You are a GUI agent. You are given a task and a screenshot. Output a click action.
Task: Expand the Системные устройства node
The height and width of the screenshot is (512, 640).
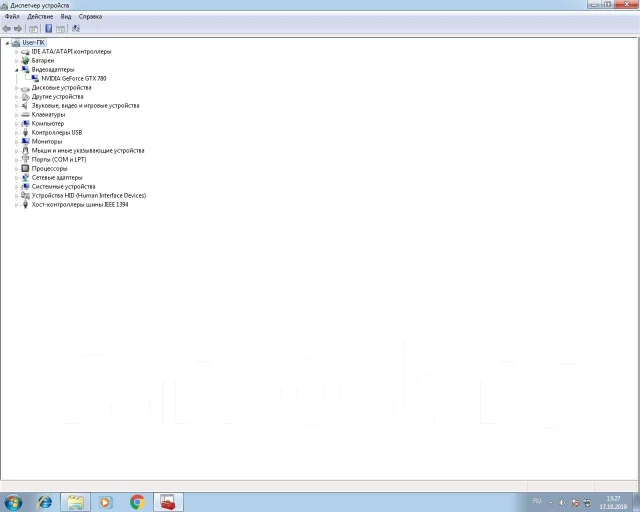coord(17,187)
